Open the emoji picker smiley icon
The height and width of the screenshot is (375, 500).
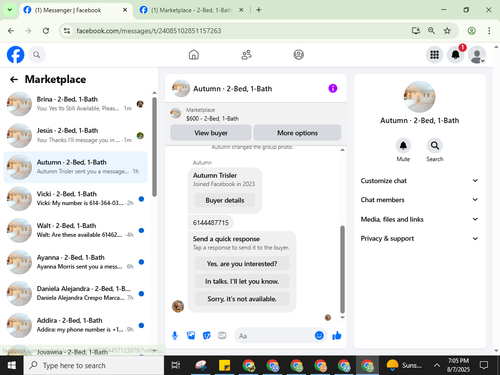click(319, 335)
